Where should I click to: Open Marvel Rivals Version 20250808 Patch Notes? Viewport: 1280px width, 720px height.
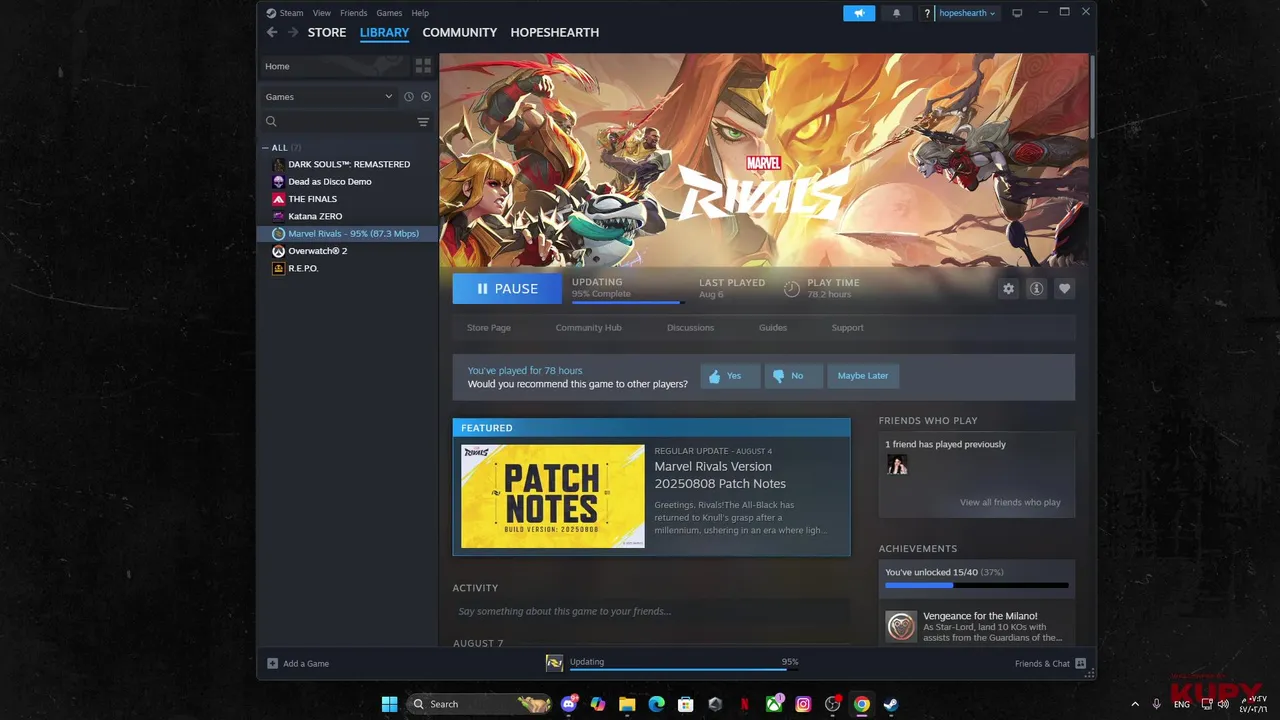pos(720,475)
